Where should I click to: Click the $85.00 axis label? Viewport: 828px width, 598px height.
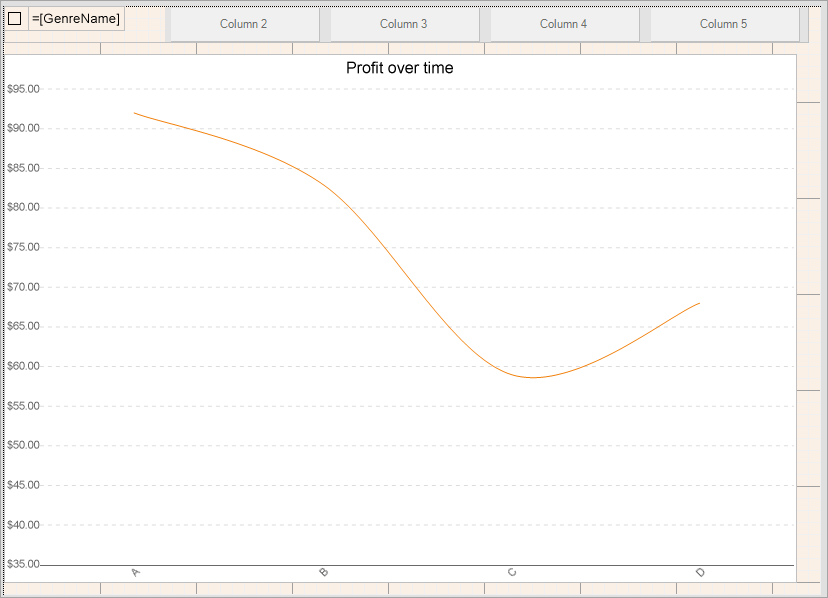[x=23, y=168]
